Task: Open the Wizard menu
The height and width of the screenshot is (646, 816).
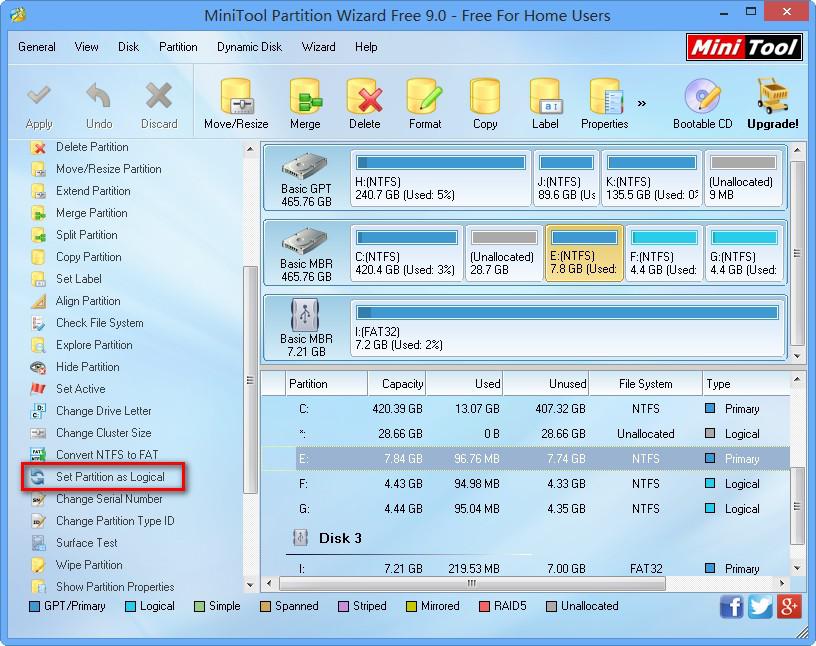Action: (x=318, y=46)
